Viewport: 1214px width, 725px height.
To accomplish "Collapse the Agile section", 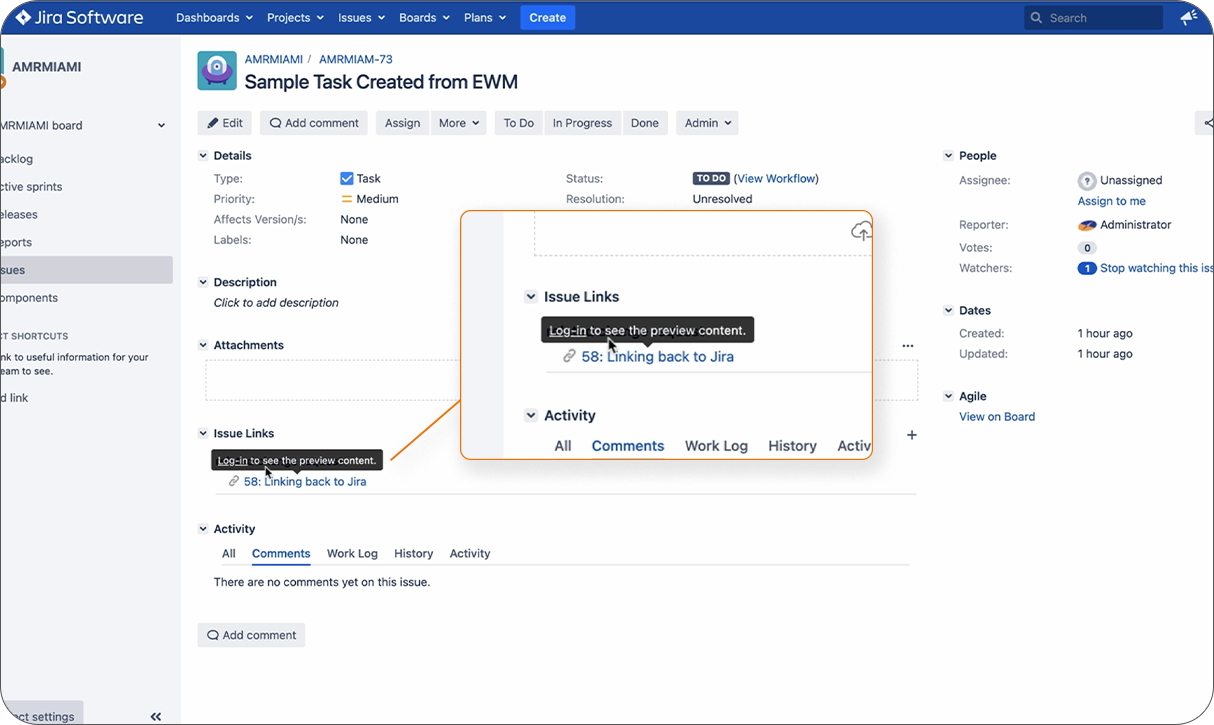I will (948, 397).
